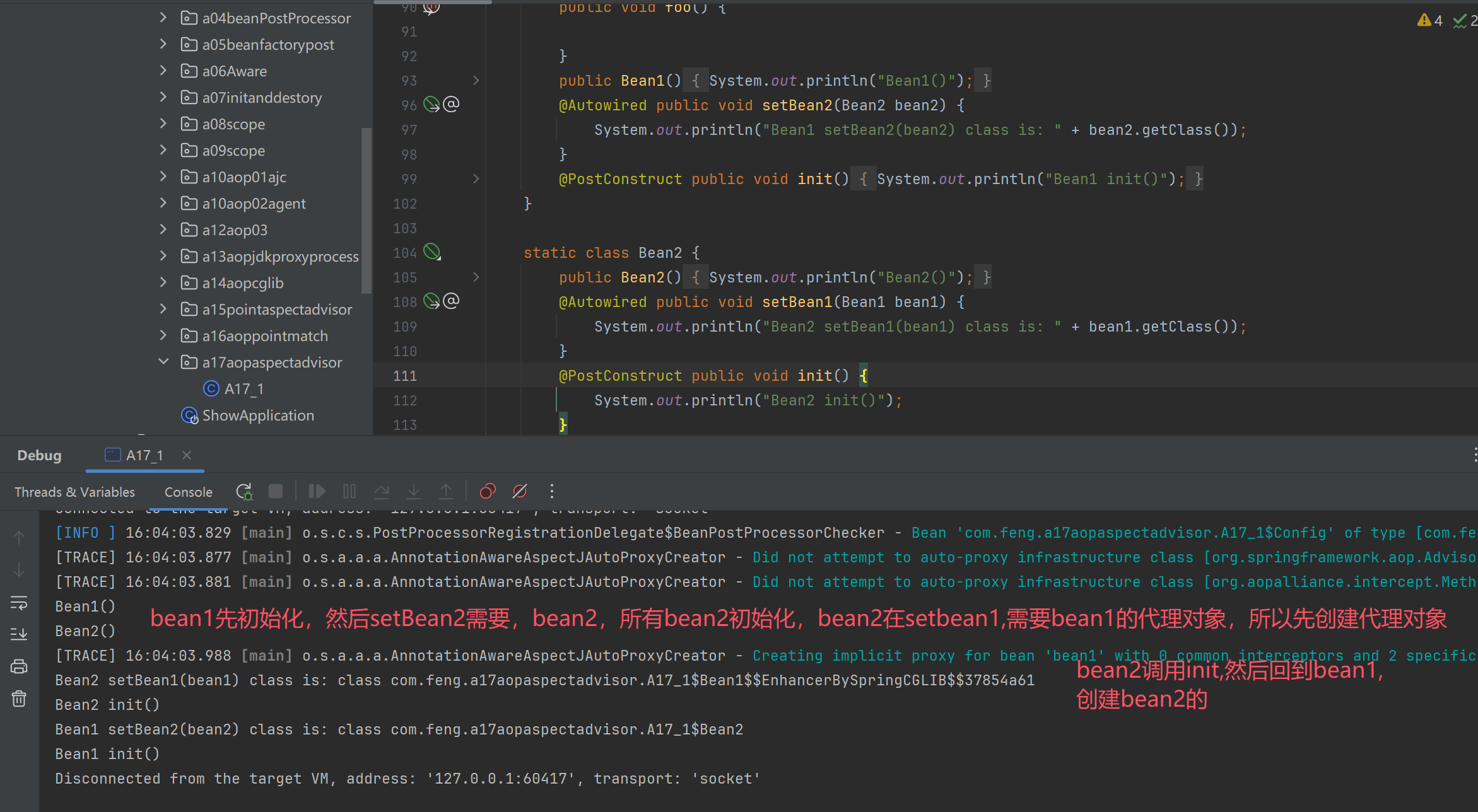
Task: Stop the debug process
Action: coord(276,491)
